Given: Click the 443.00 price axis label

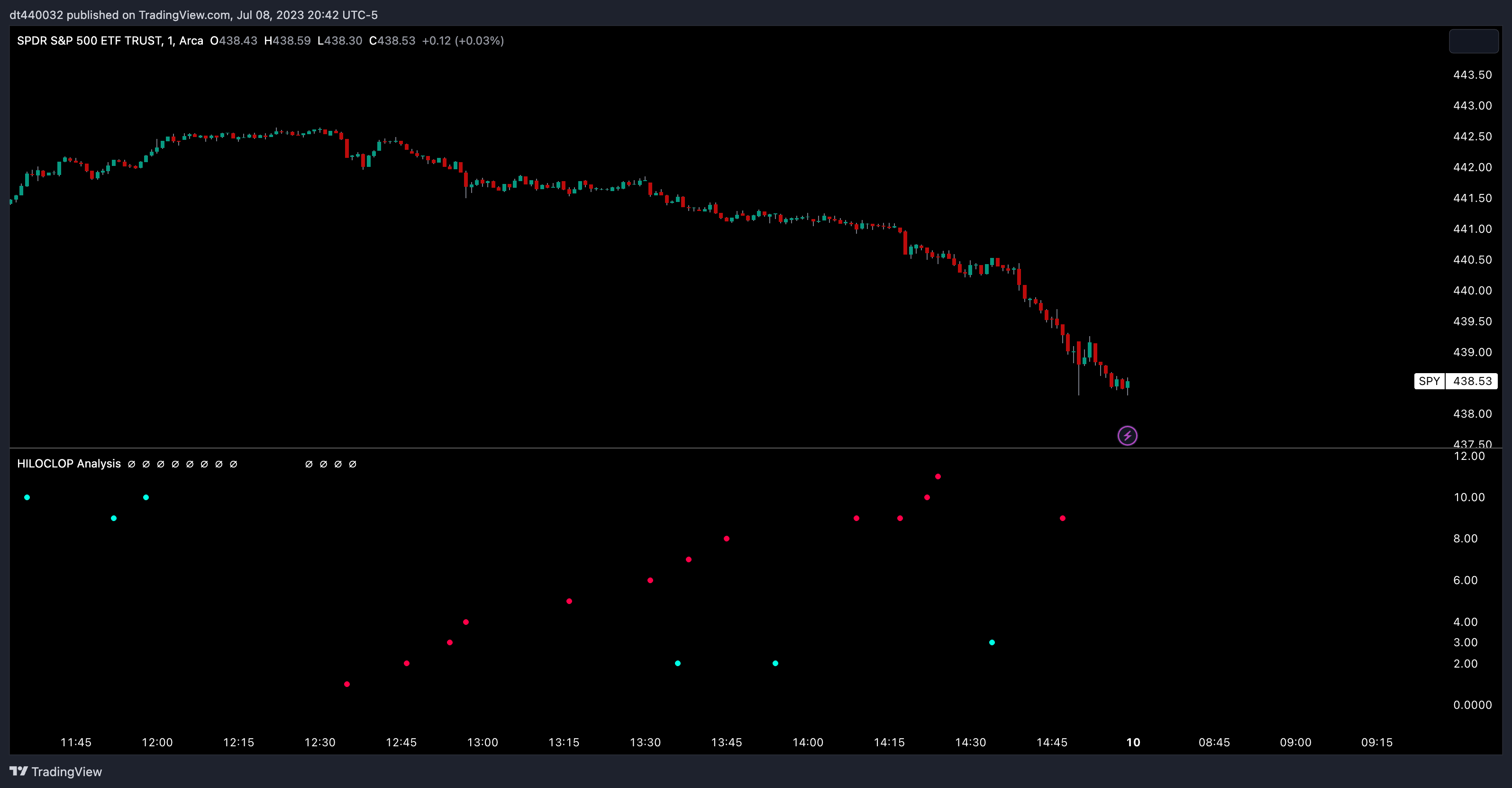Looking at the screenshot, I should [1472, 106].
